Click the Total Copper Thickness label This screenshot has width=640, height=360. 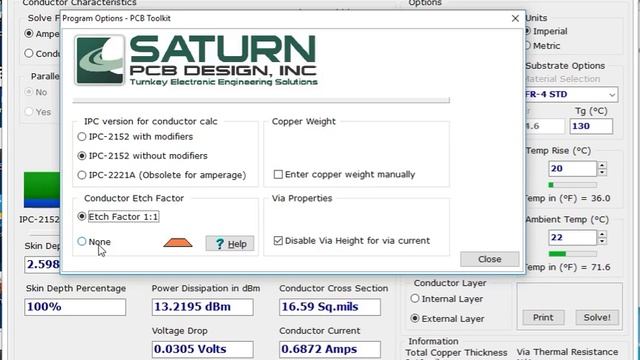(456, 353)
